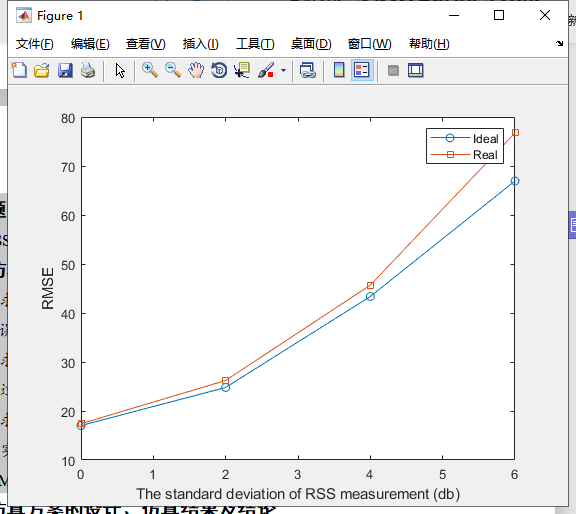
Task: Open the 帮助(H) menu
Action: (429, 44)
